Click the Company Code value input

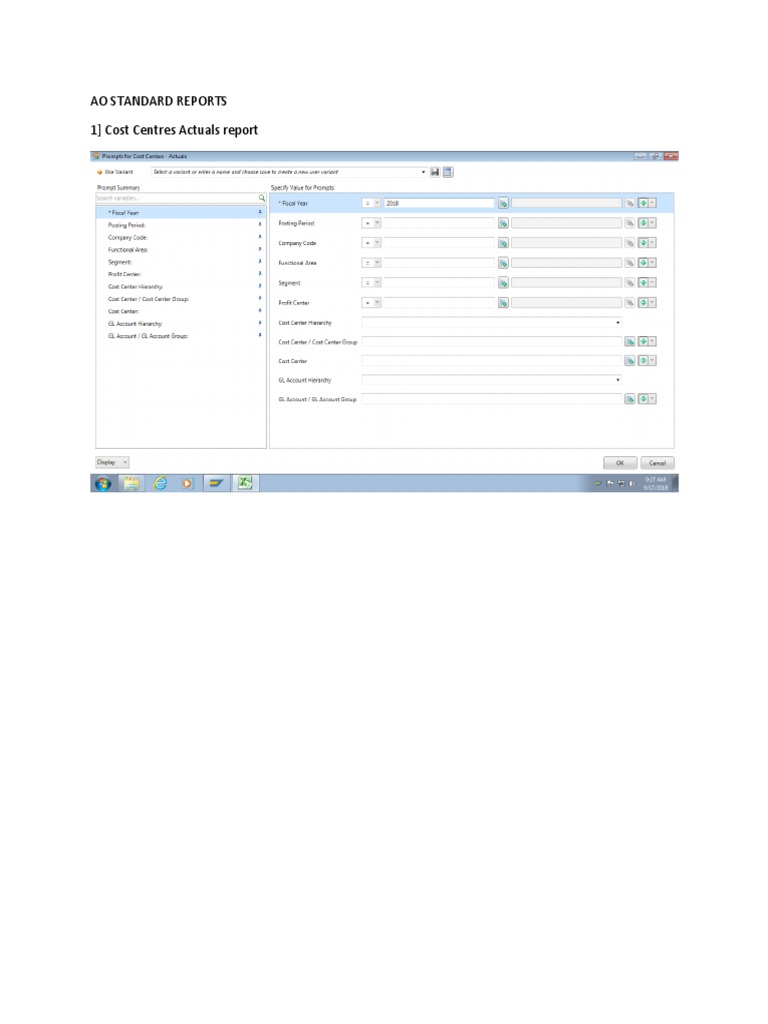(x=439, y=244)
